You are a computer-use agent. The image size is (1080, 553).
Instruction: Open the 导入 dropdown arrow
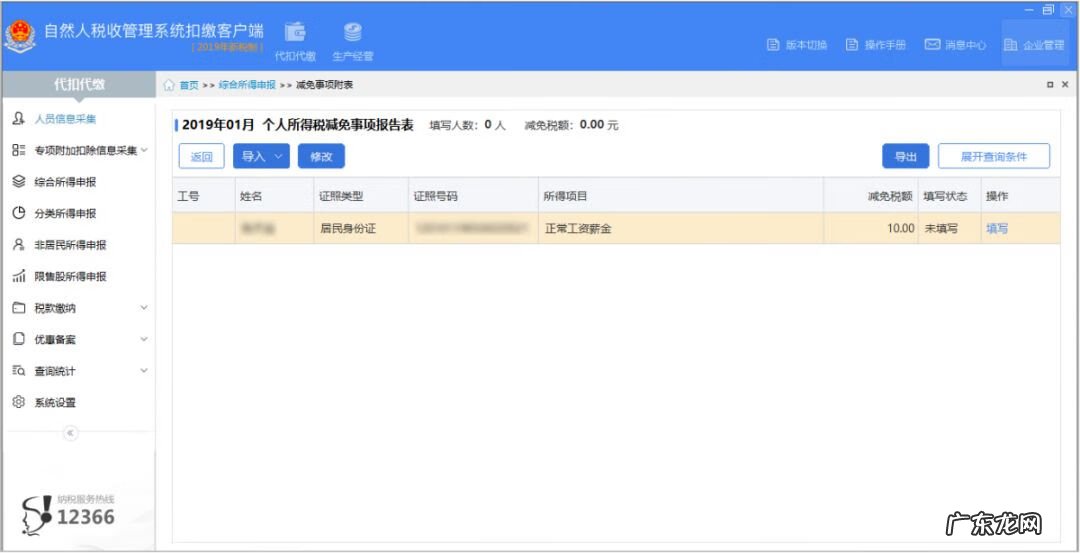coord(278,156)
